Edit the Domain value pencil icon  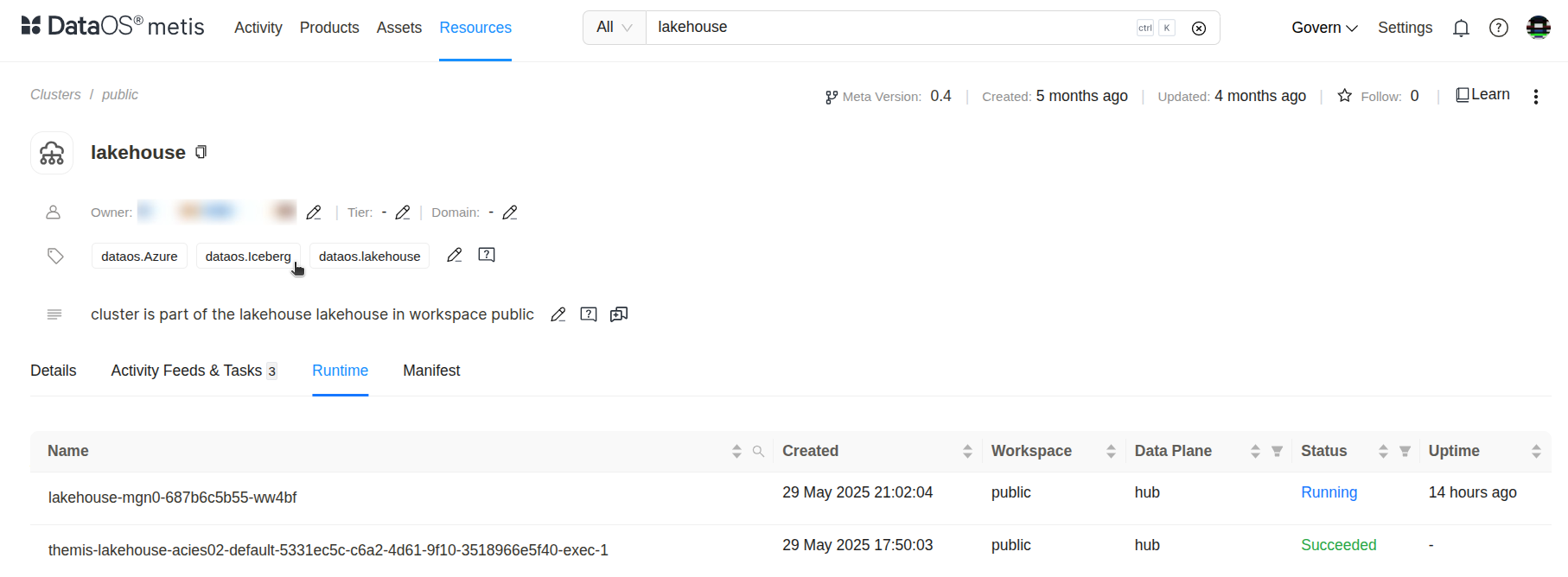pos(510,212)
